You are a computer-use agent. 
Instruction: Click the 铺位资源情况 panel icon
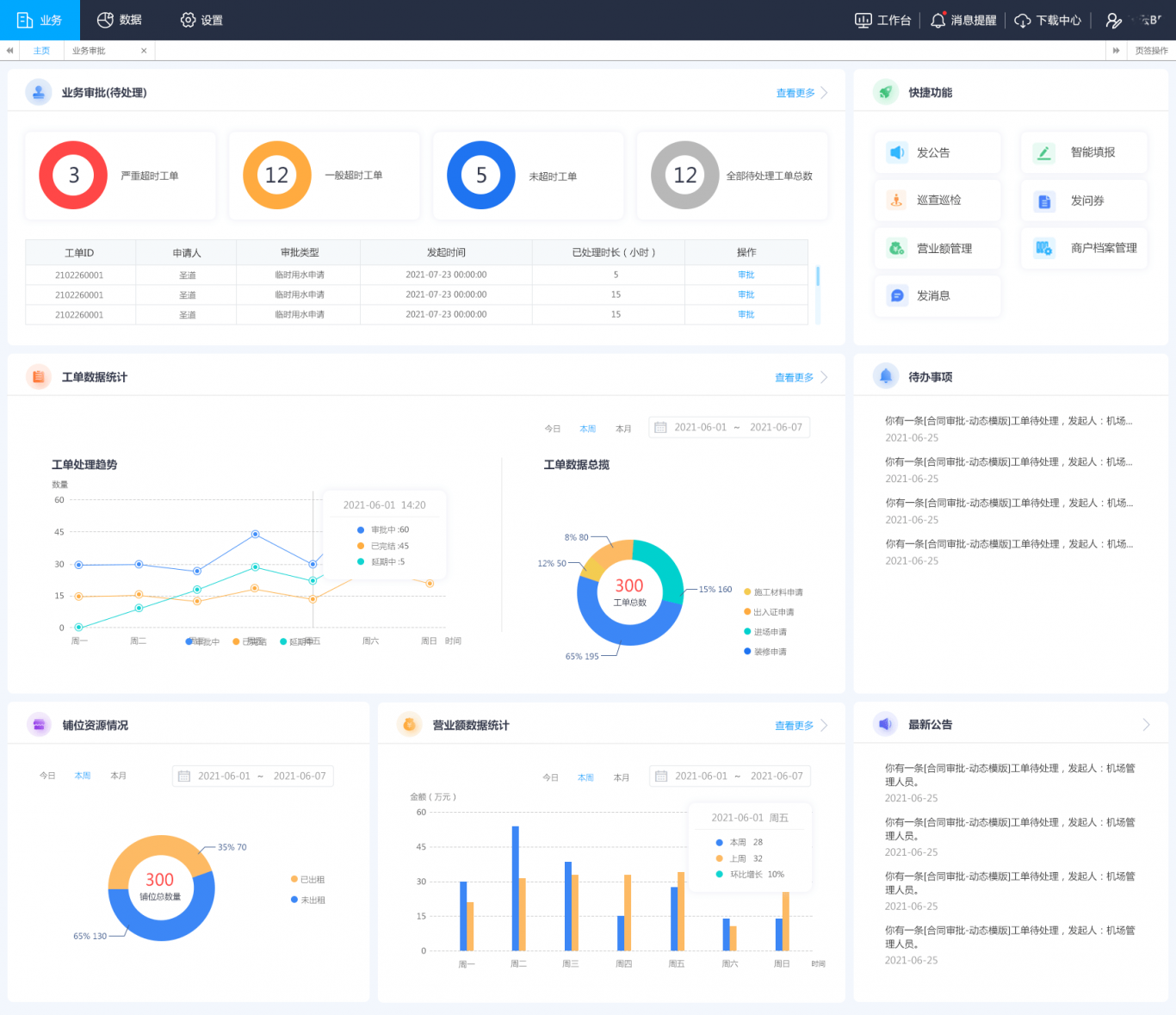(x=39, y=725)
